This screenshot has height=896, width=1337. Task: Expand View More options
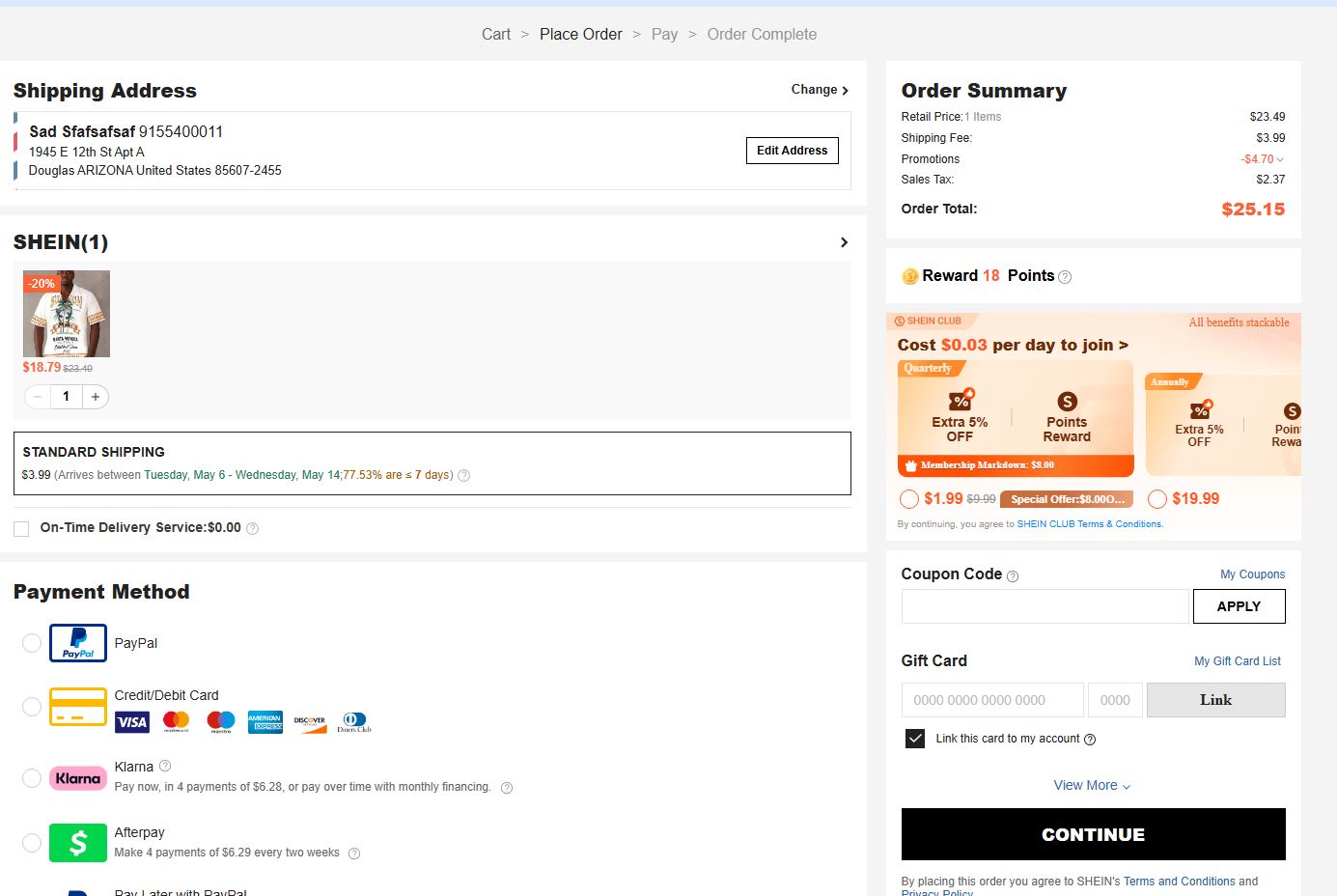click(1092, 786)
